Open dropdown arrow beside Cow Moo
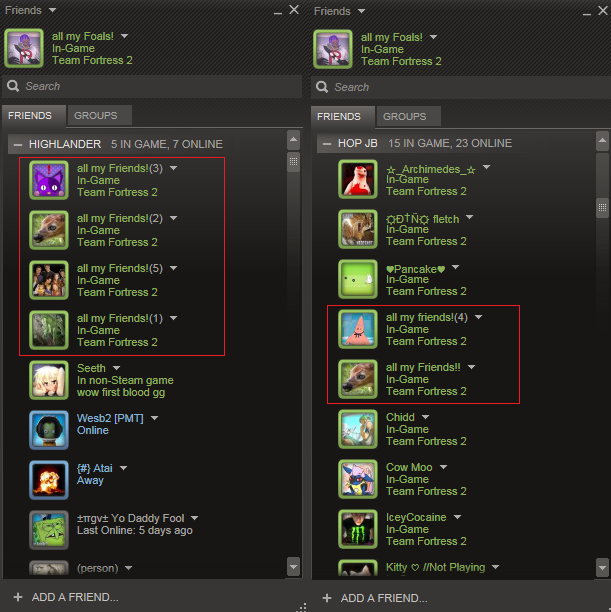The height and width of the screenshot is (612, 611). pyautogui.click(x=444, y=467)
